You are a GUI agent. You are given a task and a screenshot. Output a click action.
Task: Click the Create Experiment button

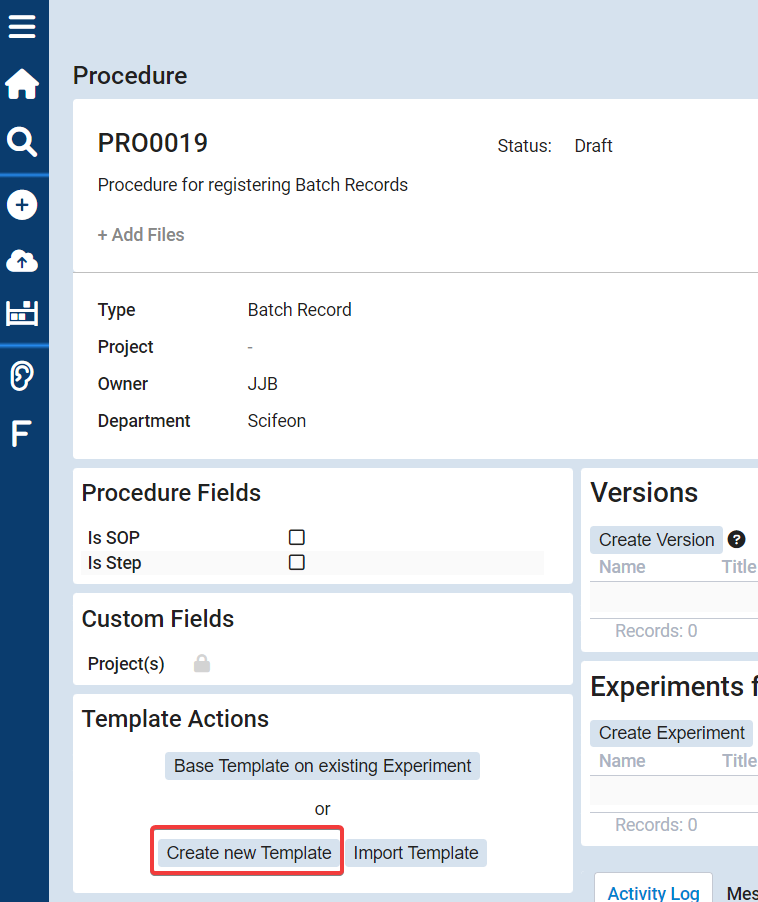pos(671,733)
